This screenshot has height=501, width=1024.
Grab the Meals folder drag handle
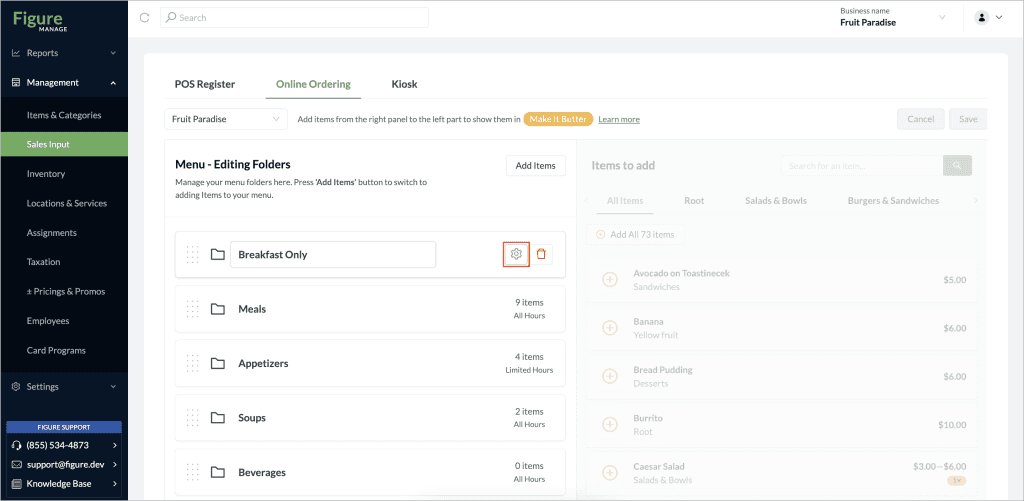coord(193,309)
